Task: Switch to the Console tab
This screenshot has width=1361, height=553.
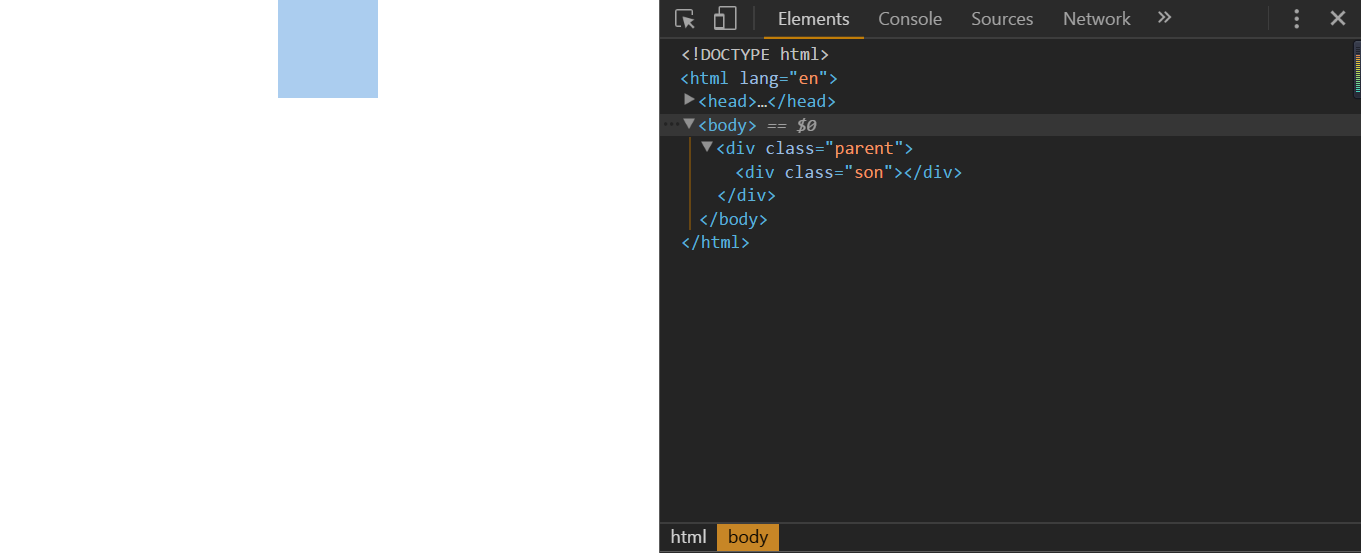Action: point(910,19)
